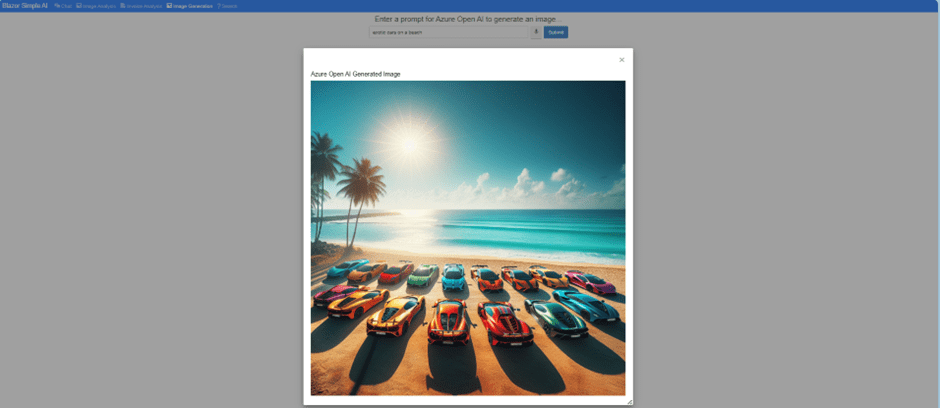Click the picture icon beside Image Analysis

pyautogui.click(x=79, y=6)
